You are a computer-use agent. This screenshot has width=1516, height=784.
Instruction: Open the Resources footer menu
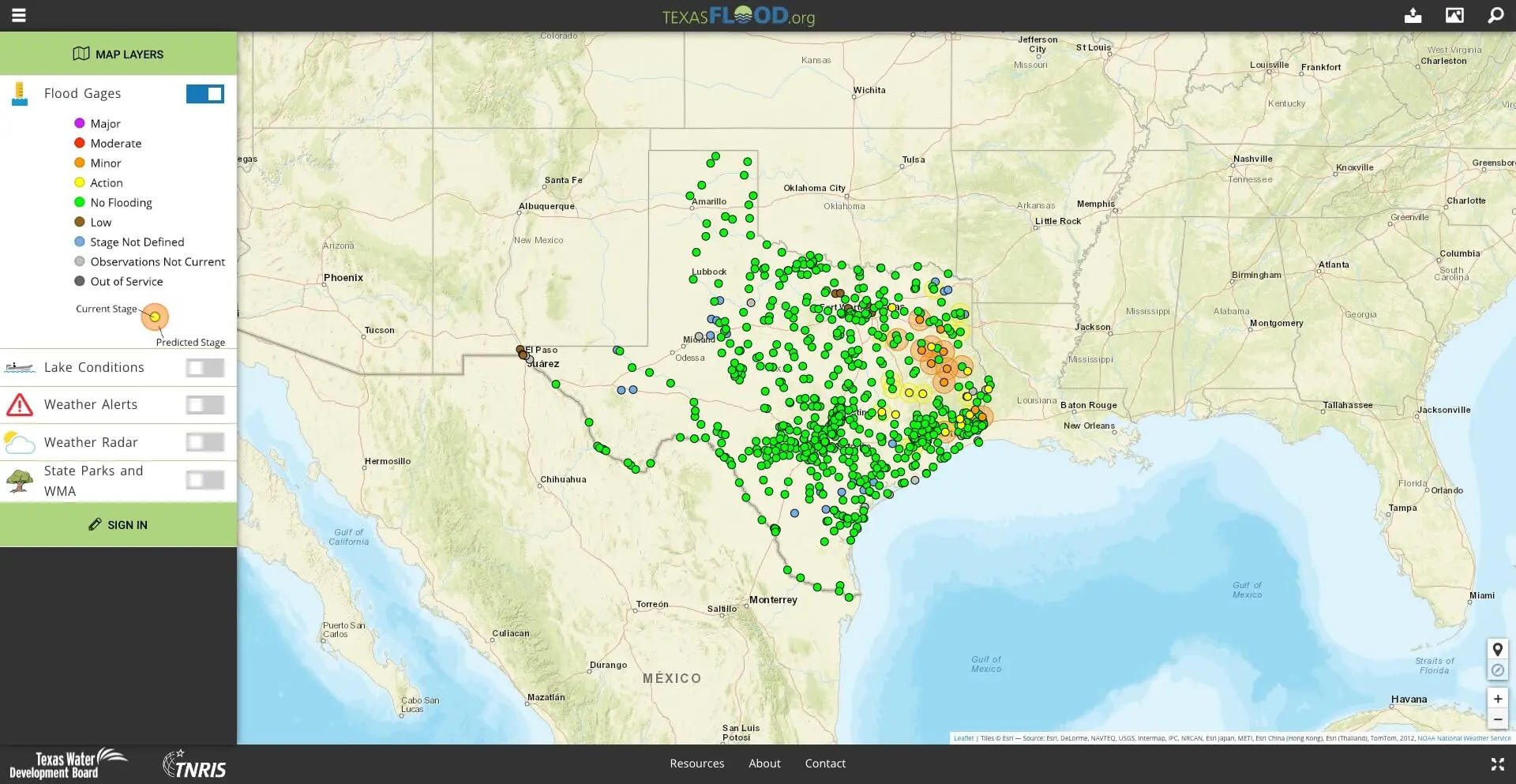point(696,763)
